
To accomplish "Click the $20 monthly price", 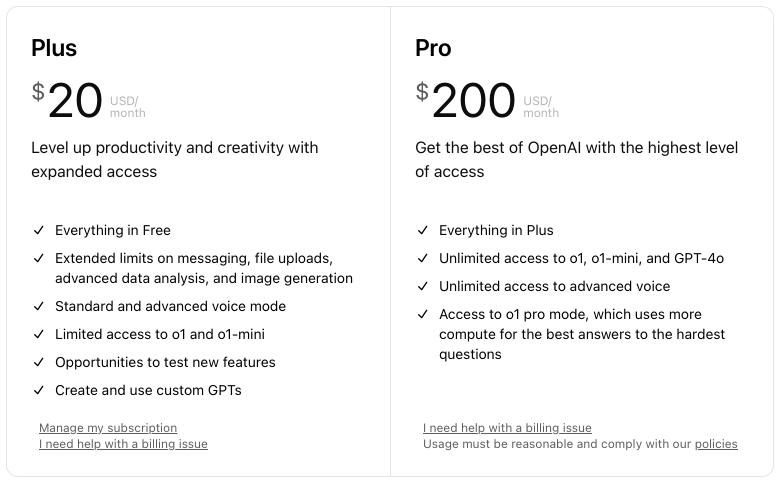I will (x=89, y=101).
